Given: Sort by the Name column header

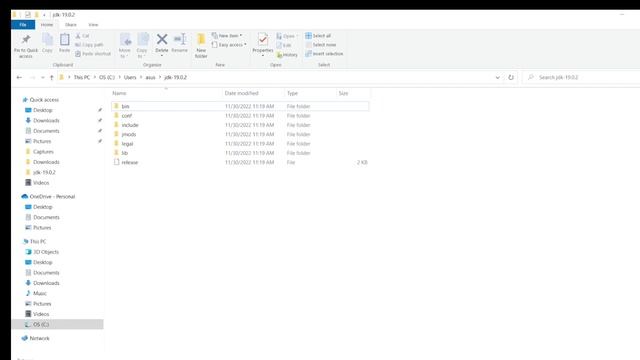Looking at the screenshot, I should 166,93.
